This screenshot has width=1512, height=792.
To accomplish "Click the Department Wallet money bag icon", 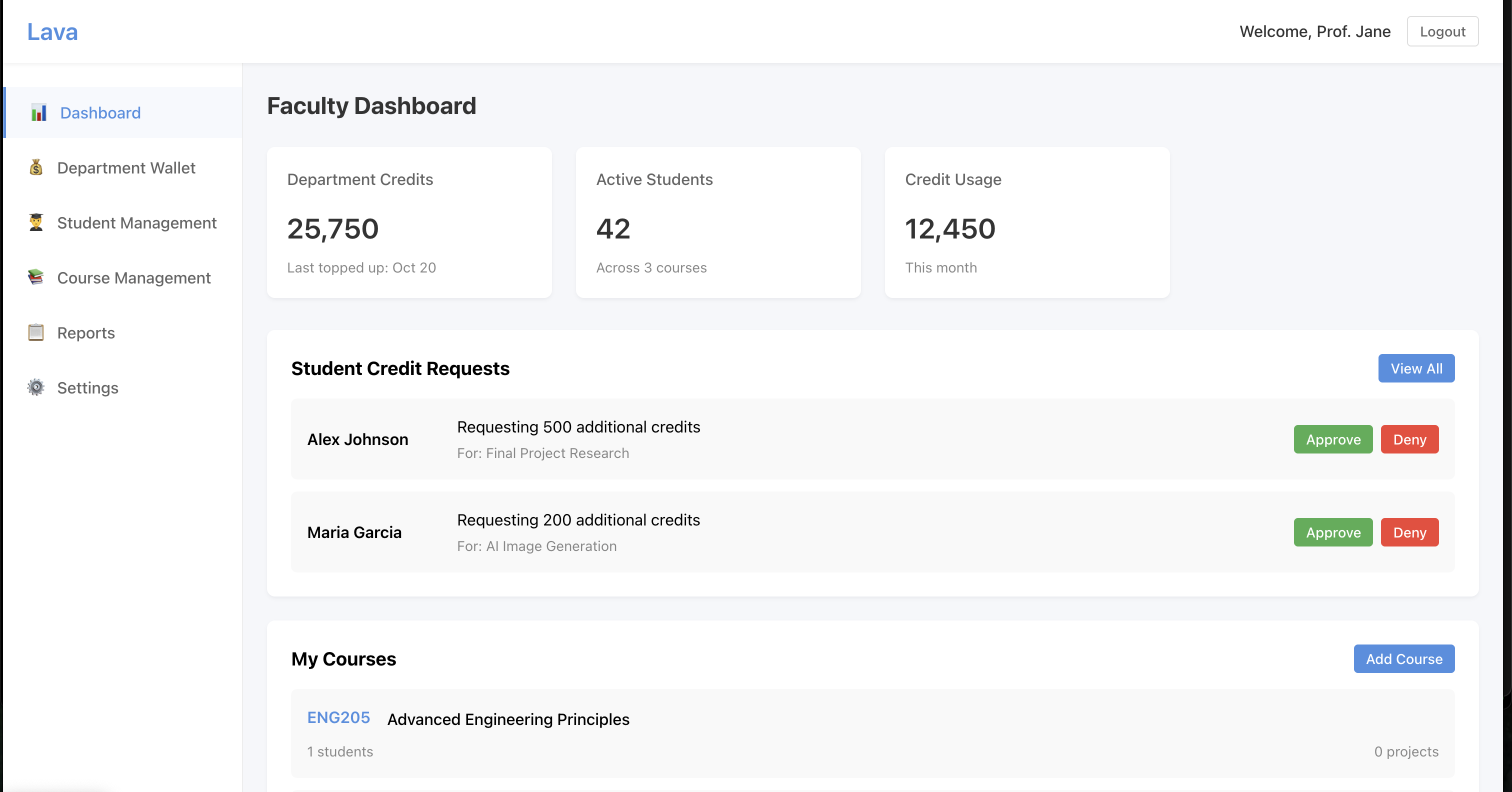I will tap(36, 168).
